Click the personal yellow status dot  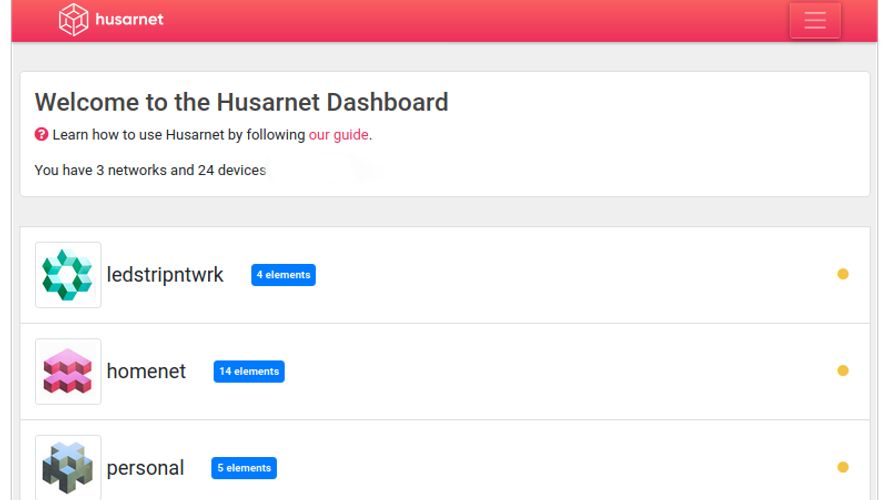click(843, 467)
